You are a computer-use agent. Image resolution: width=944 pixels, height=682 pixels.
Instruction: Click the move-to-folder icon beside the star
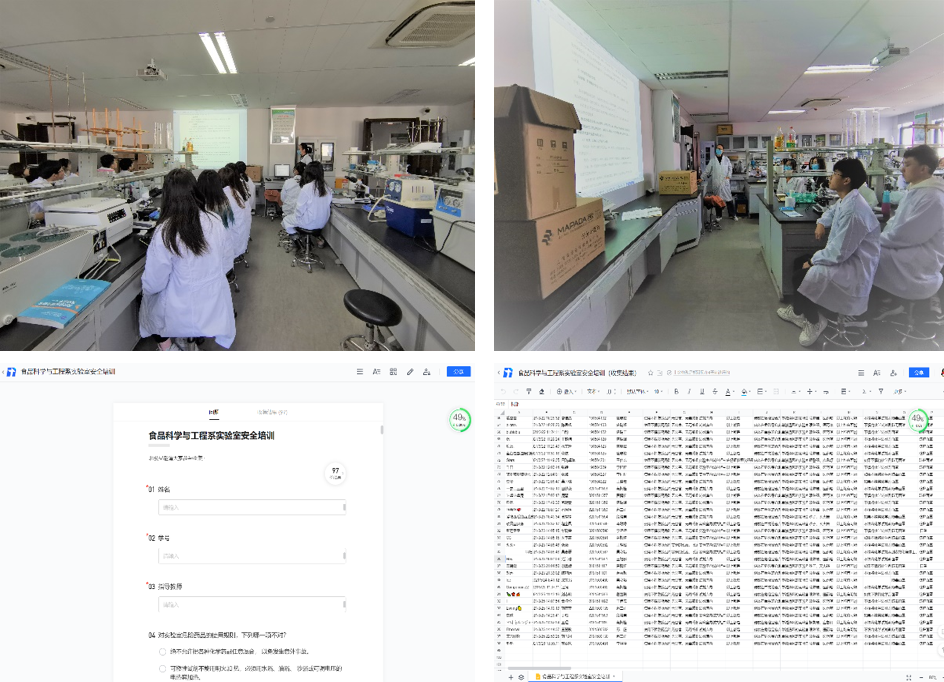click(x=660, y=373)
